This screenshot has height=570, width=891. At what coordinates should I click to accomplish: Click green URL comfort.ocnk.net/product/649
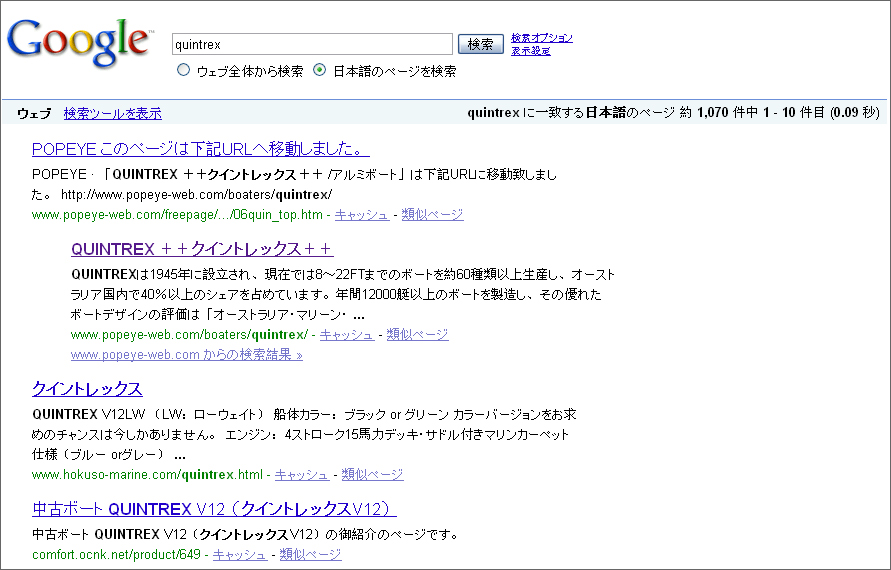click(116, 554)
